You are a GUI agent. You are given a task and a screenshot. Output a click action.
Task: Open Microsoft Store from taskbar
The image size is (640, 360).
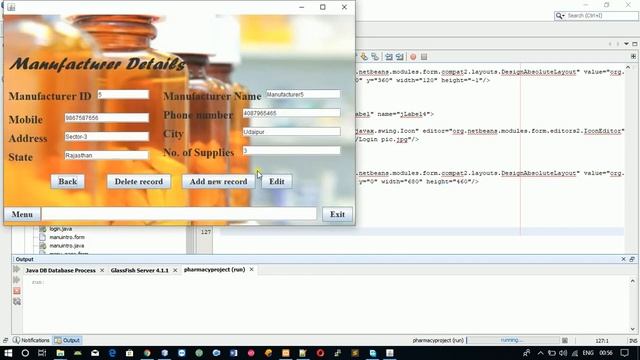(x=129, y=353)
